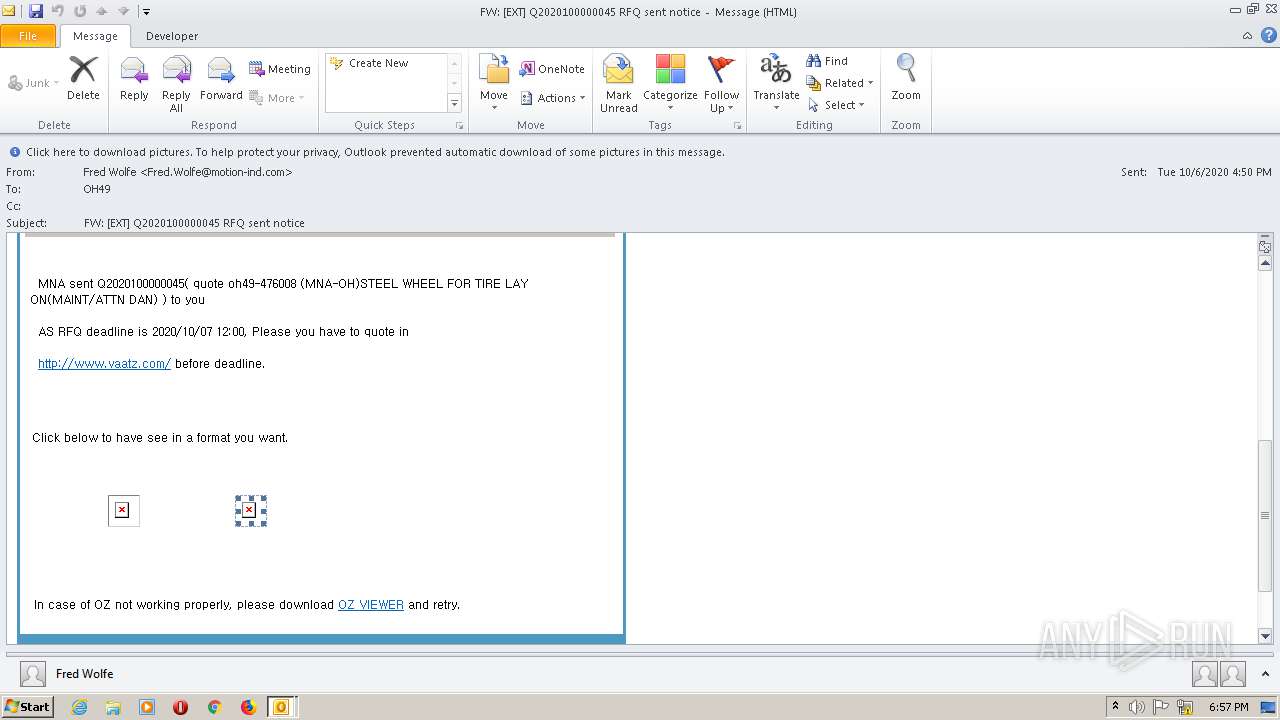
Task: Minimize the ribbon with arrow
Action: pyautogui.click(x=1247, y=35)
